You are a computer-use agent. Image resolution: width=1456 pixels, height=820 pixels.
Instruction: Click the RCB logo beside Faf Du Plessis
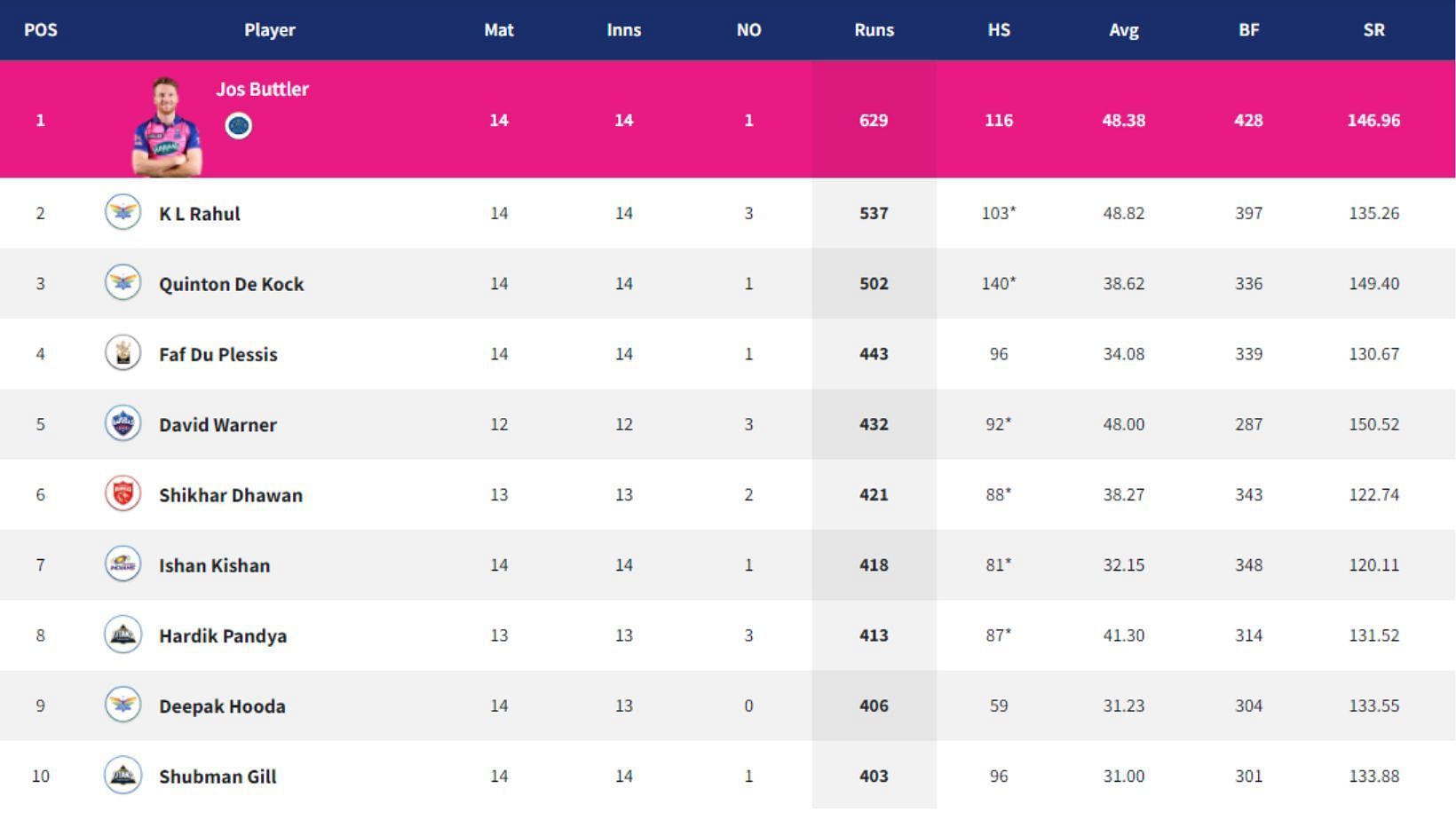click(123, 352)
